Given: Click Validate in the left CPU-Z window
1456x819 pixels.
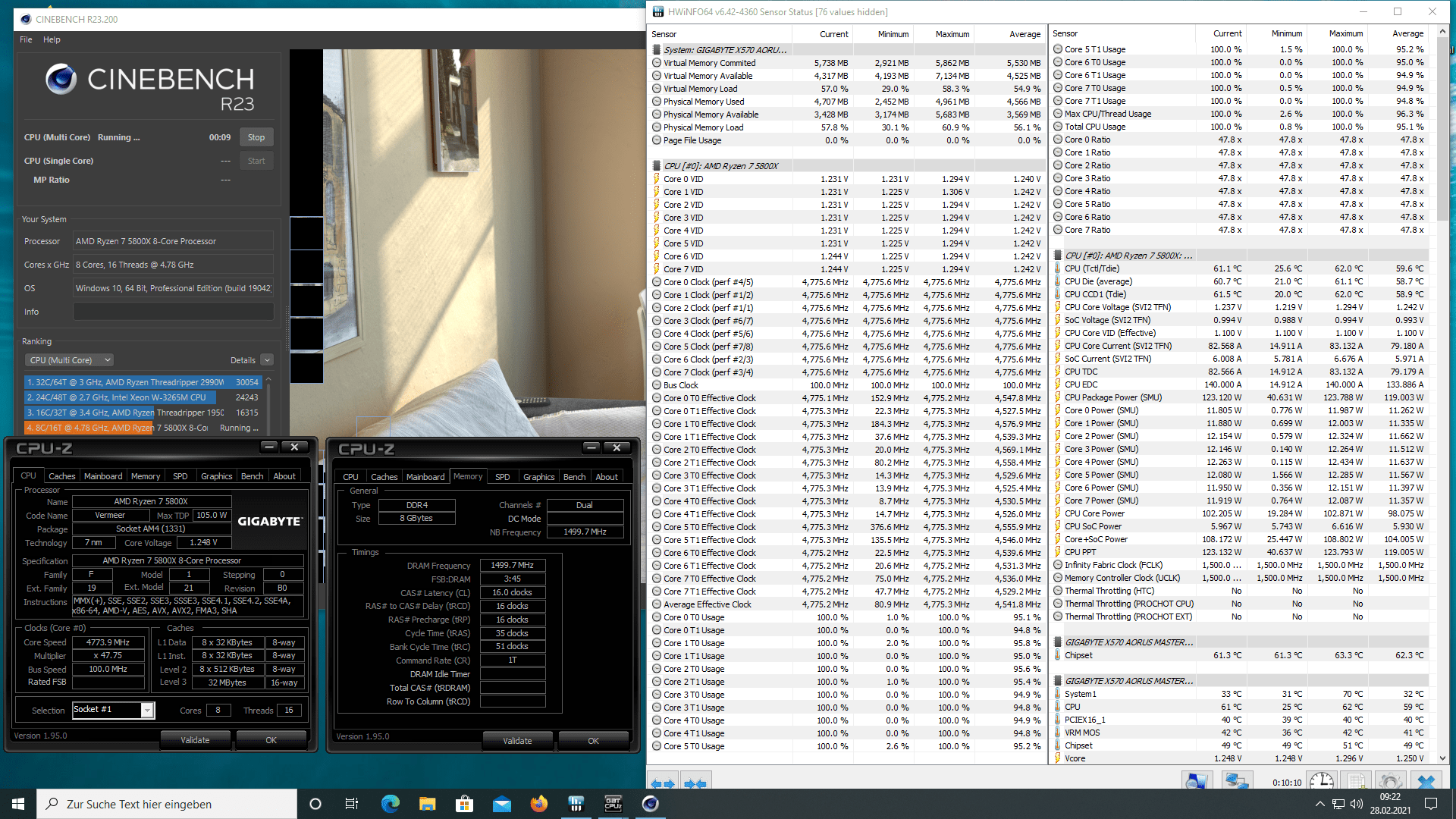Looking at the screenshot, I should (195, 740).
